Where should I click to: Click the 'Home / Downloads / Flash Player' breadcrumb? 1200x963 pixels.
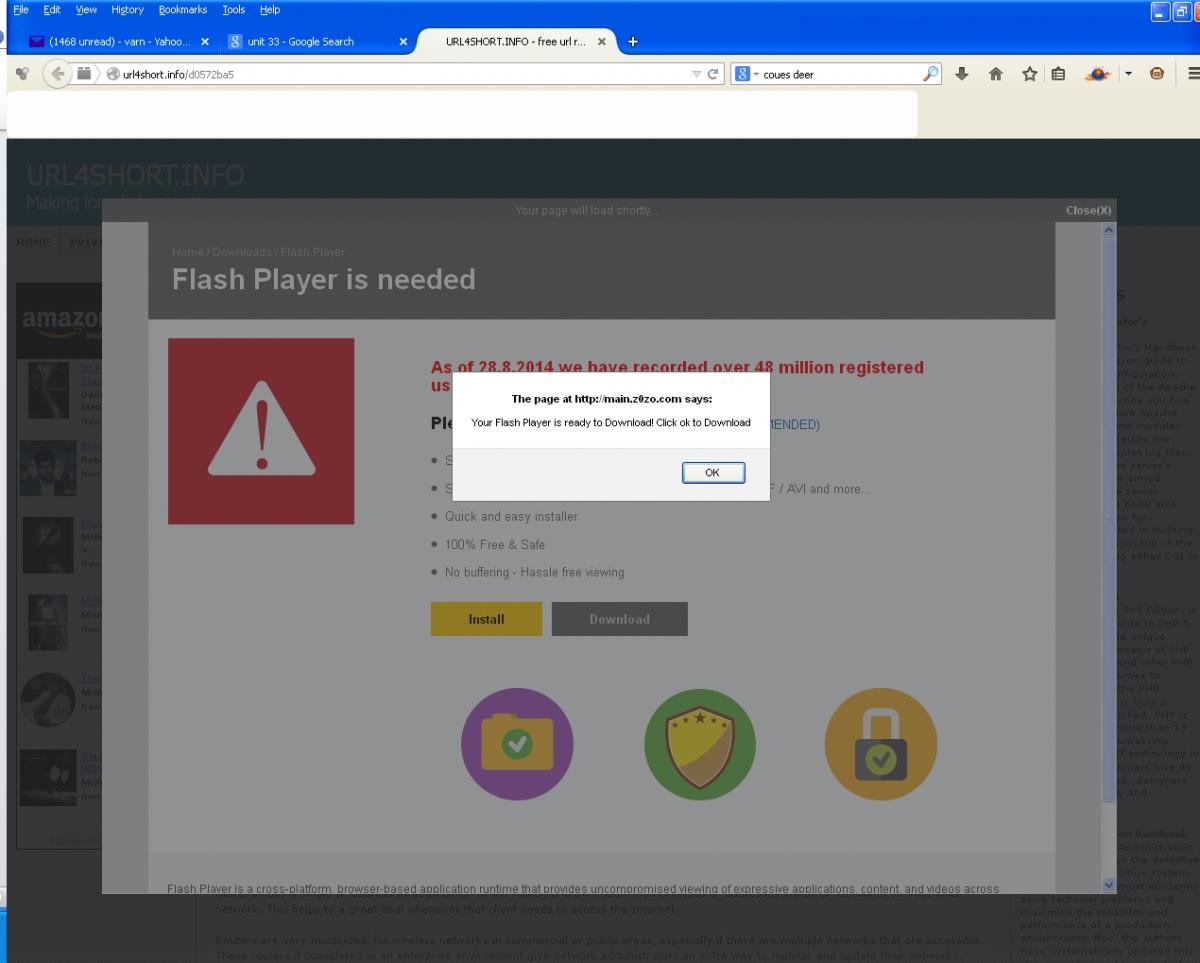click(x=258, y=252)
